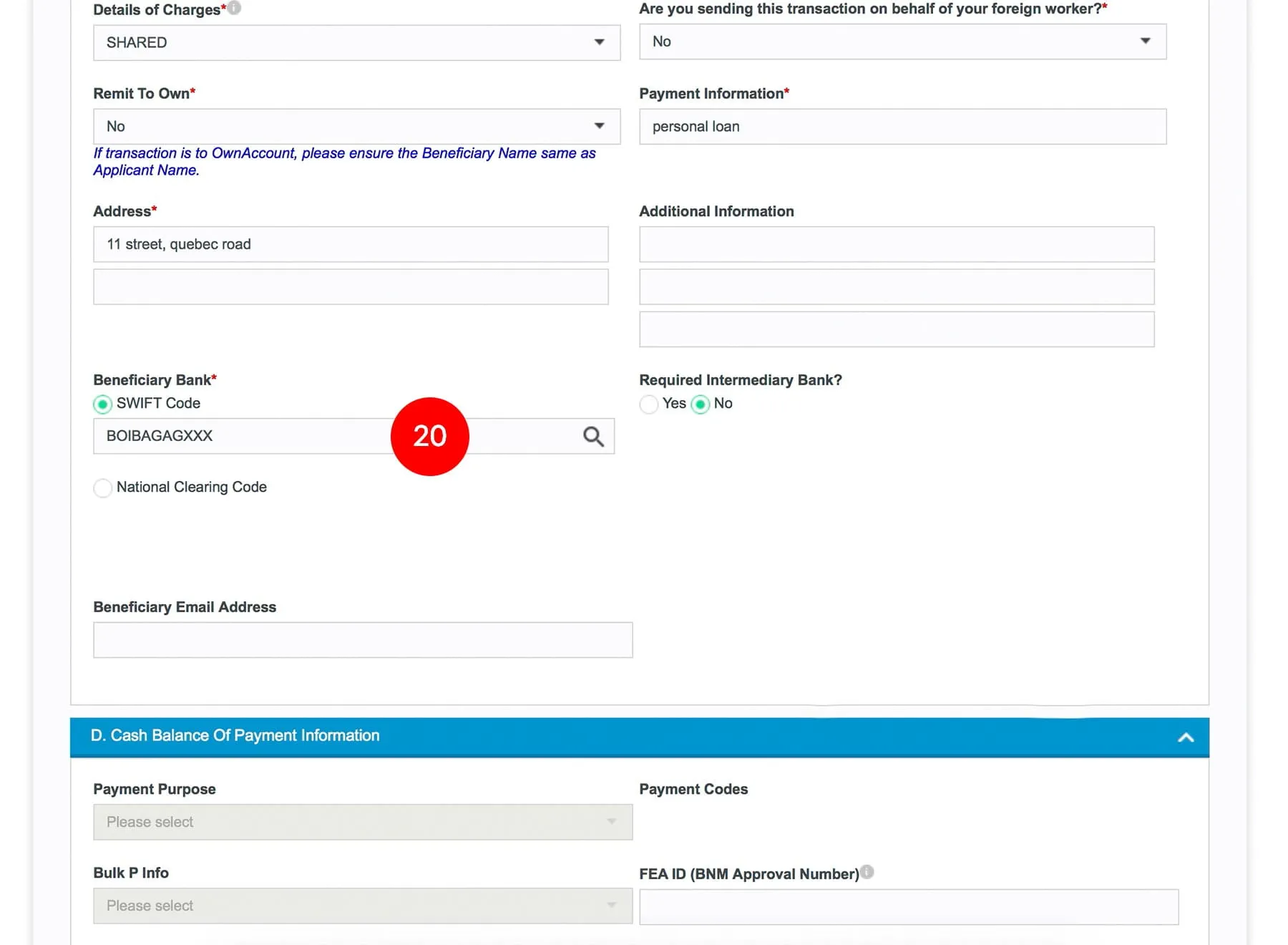
Task: Open the Bulk P Info dropdown
Action: point(362,906)
